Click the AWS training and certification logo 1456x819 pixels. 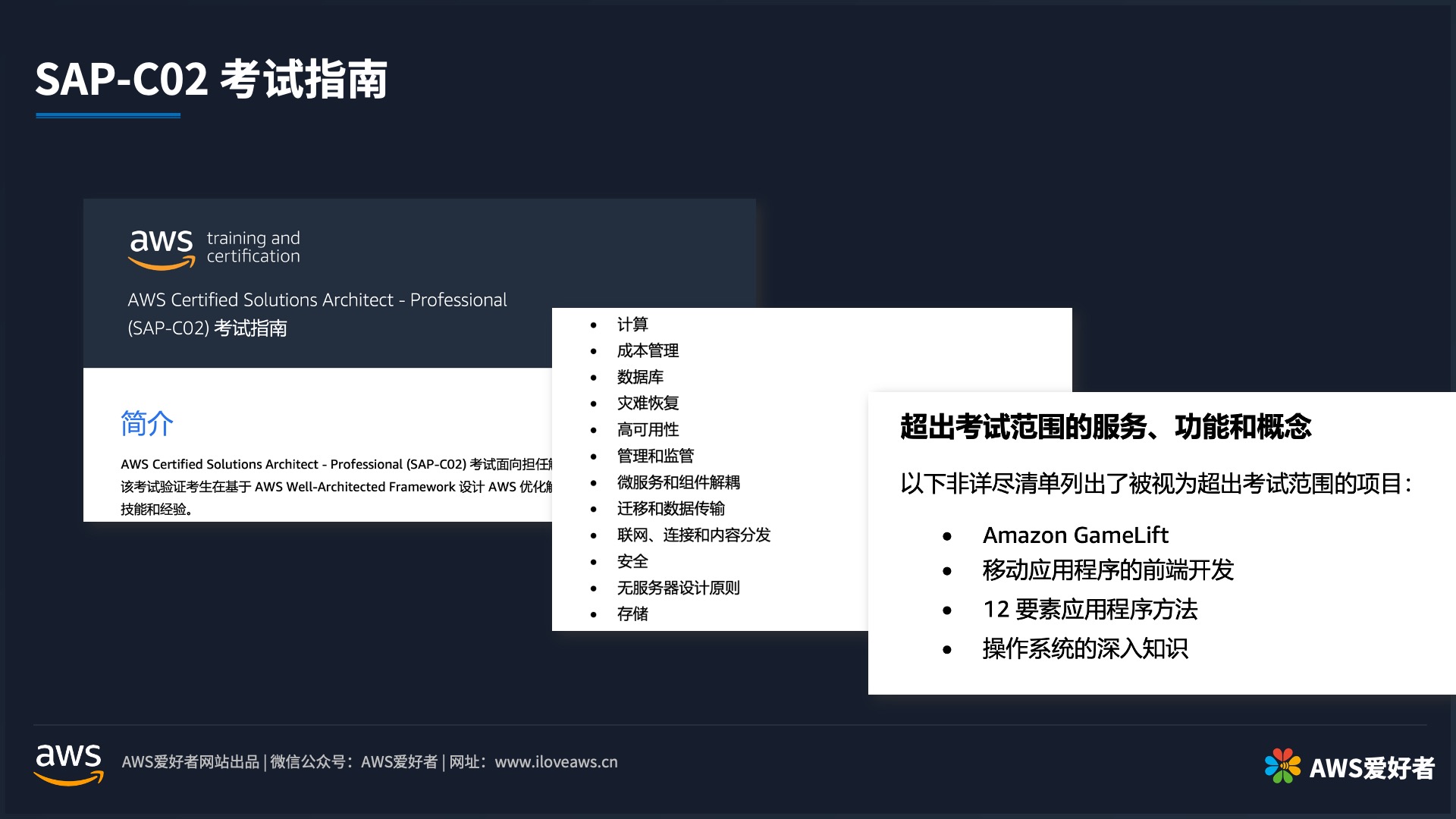click(x=215, y=249)
